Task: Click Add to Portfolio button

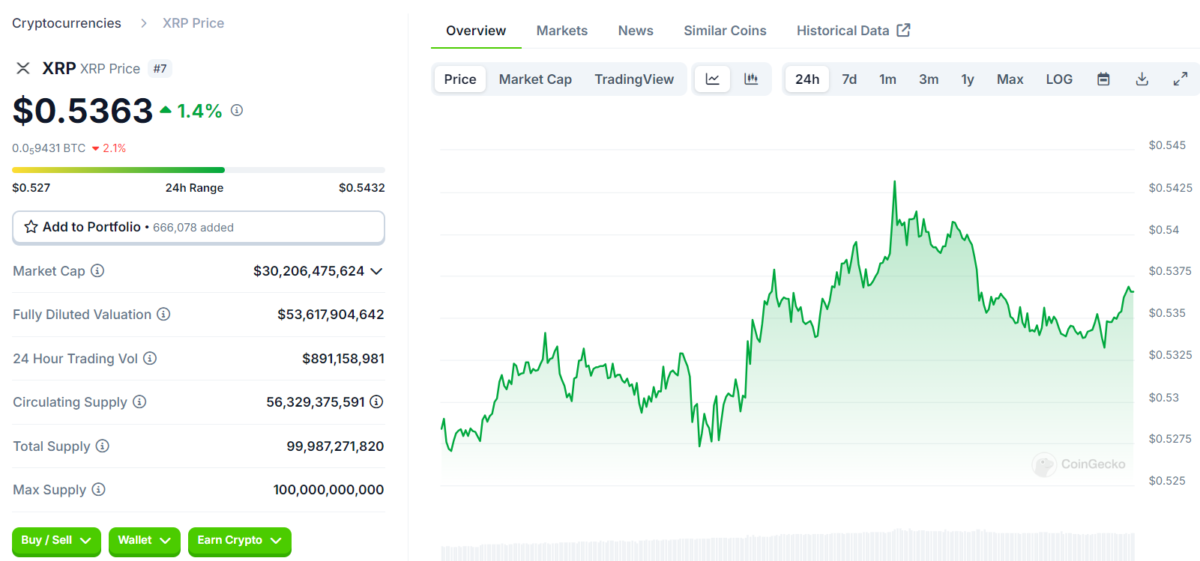Action: point(198,227)
